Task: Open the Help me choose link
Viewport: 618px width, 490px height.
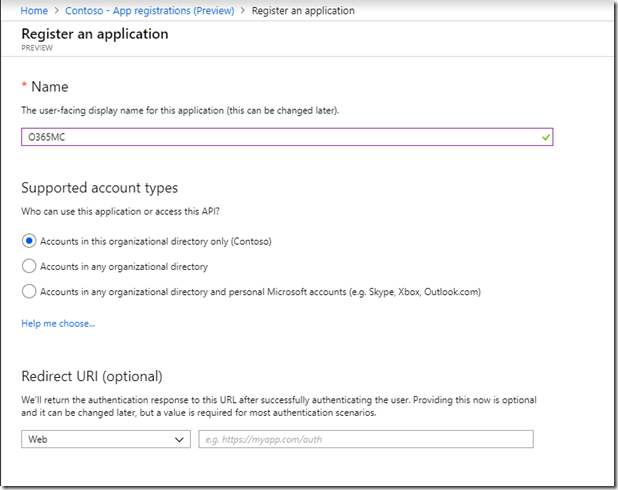Action: point(58,323)
